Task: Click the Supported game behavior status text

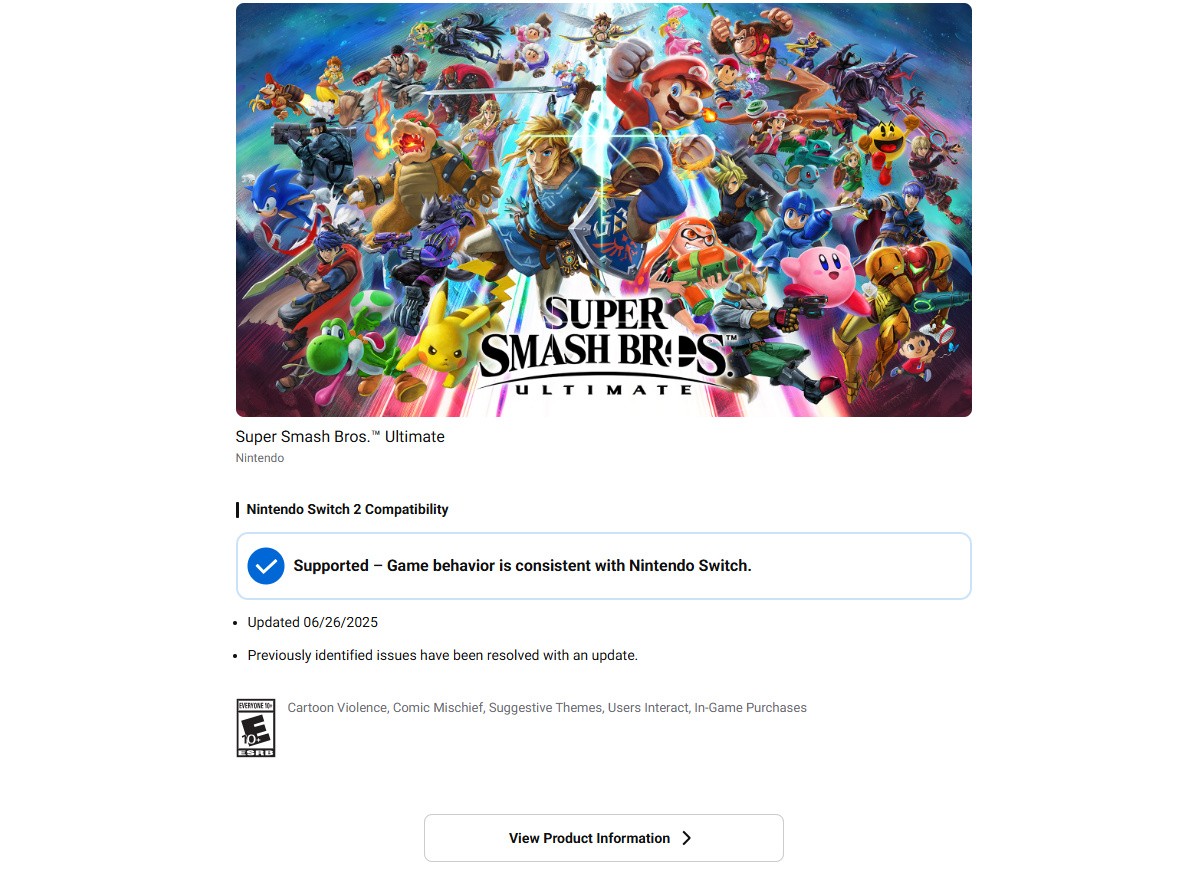Action: pos(522,565)
